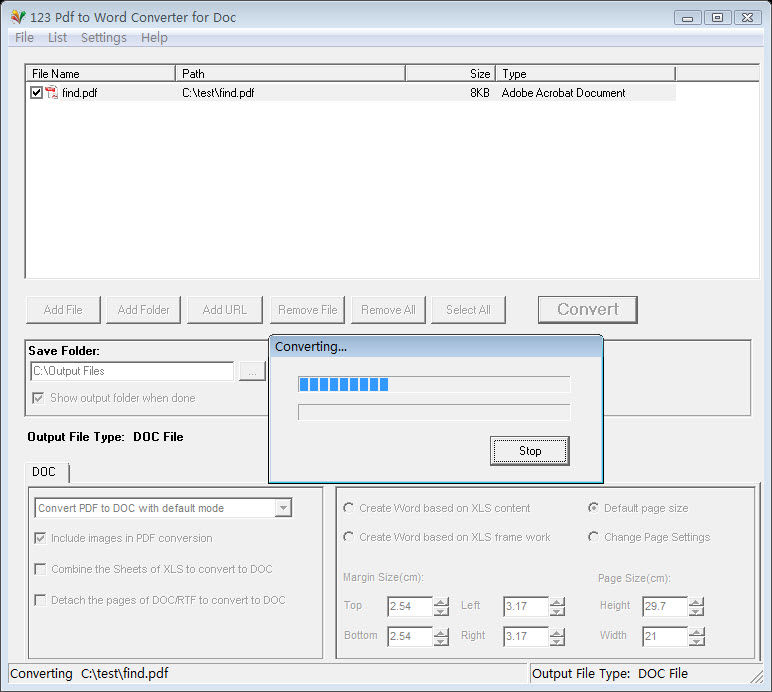
Task: Sort list by Type column header
Action: pos(585,74)
